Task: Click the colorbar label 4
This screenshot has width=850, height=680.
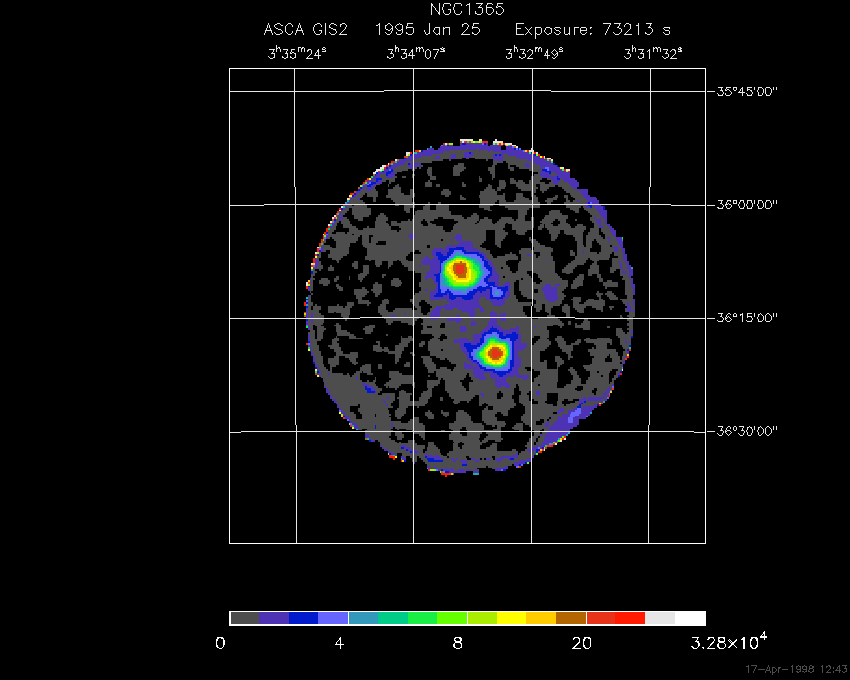Action: coord(339,644)
